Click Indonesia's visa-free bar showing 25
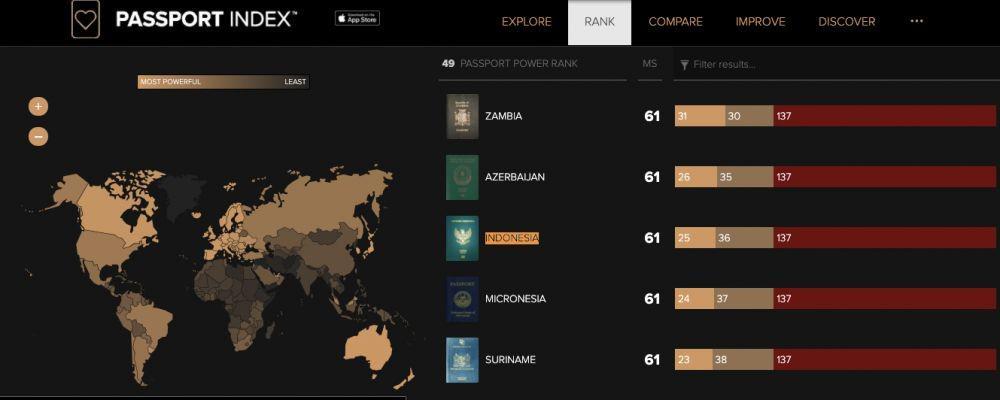The width and height of the screenshot is (1000, 400). pyautogui.click(x=695, y=238)
